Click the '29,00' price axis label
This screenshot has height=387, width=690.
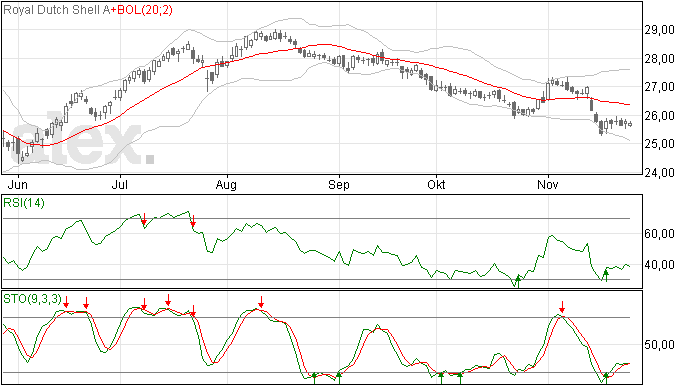660,30
